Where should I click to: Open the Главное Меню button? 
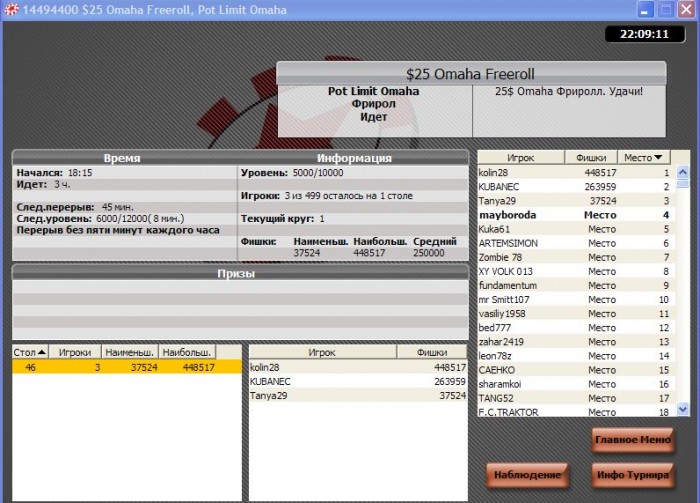[632, 440]
